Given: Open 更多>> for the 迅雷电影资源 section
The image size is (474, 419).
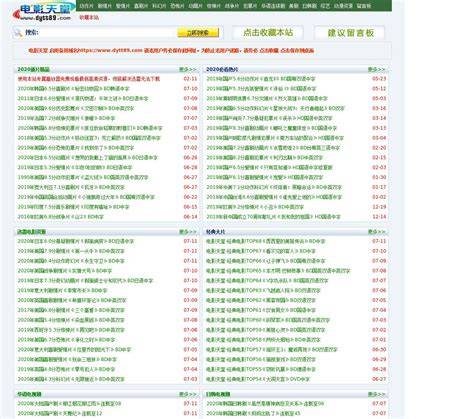Looking at the screenshot, I should tap(188, 232).
